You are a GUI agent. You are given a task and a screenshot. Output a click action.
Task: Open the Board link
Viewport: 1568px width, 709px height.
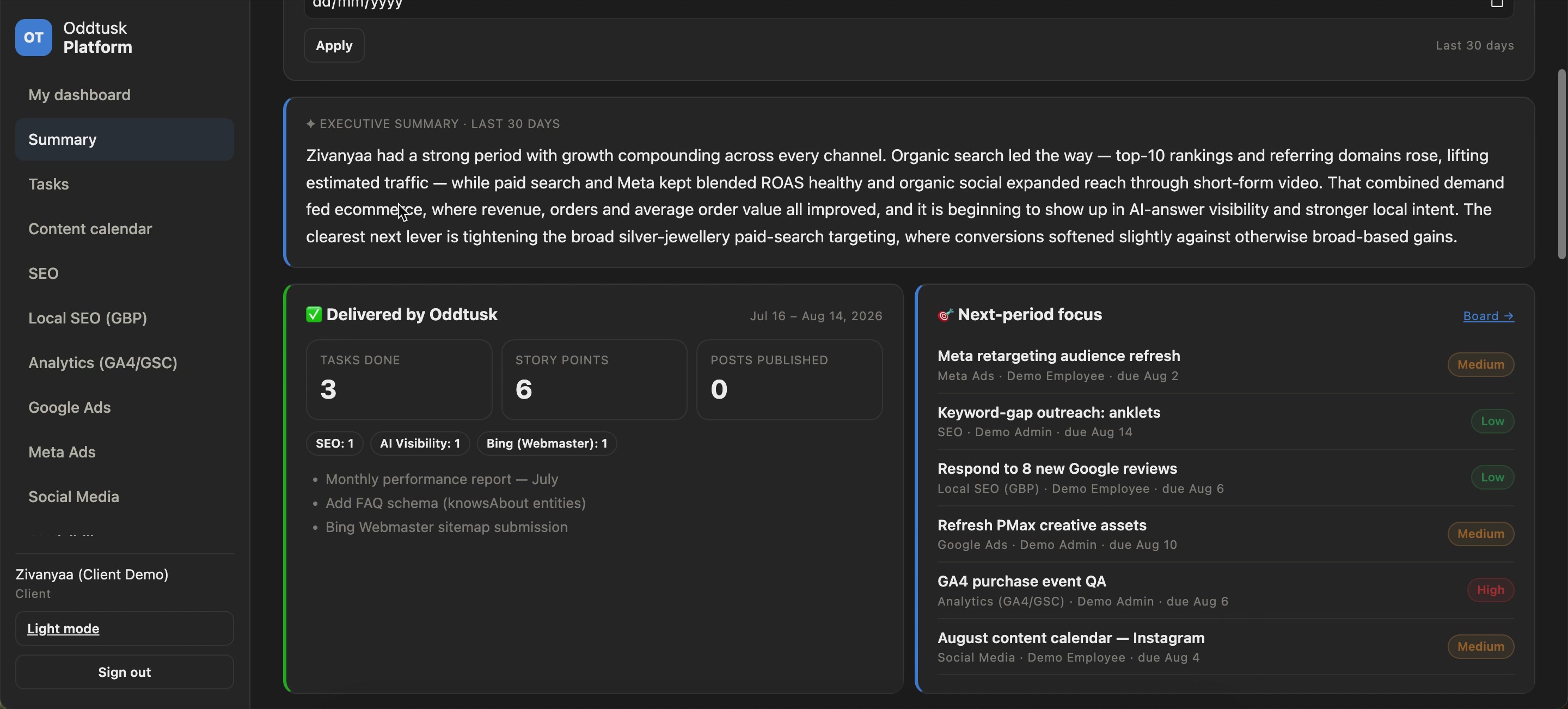[x=1489, y=316]
